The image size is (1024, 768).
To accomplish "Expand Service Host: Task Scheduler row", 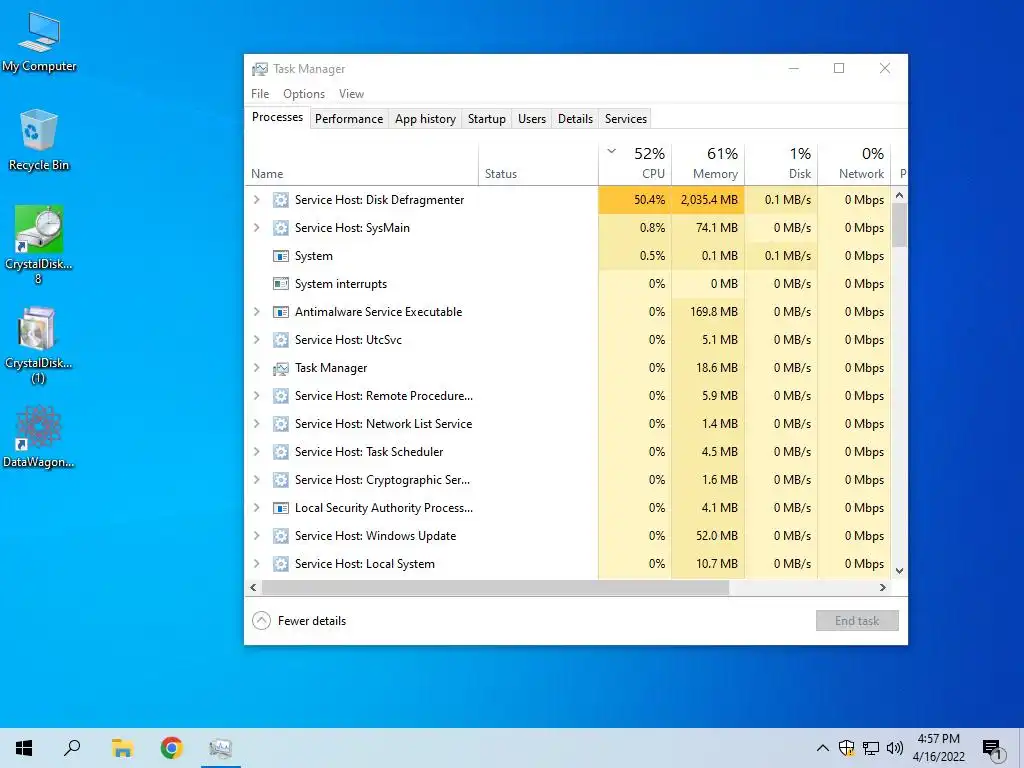I will (x=257, y=452).
